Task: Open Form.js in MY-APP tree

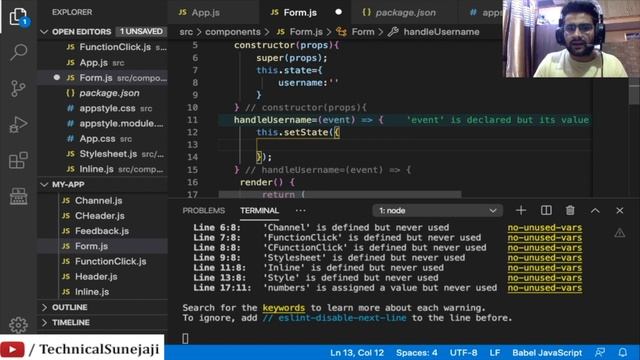Action: point(102,246)
